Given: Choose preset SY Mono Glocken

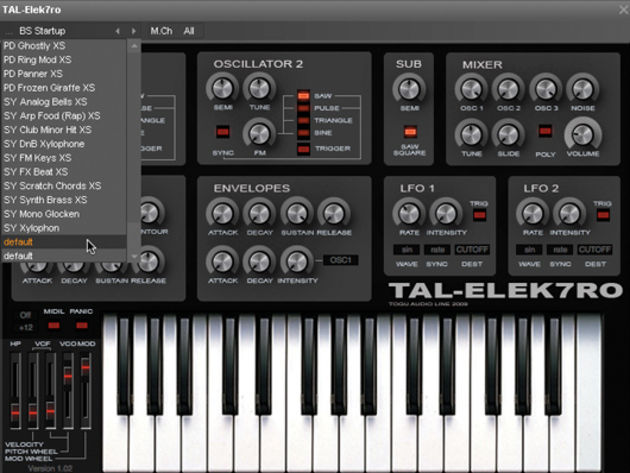Looking at the screenshot, I should pos(64,214).
